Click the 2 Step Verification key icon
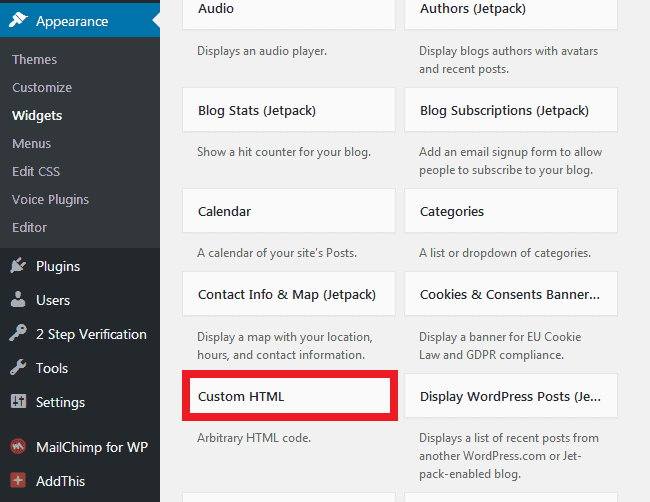Screen dimensions: 650x502 click(18, 333)
